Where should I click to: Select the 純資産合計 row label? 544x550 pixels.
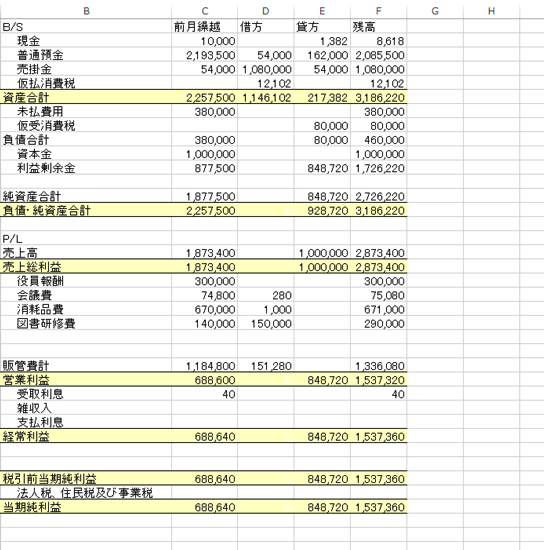tap(86, 196)
